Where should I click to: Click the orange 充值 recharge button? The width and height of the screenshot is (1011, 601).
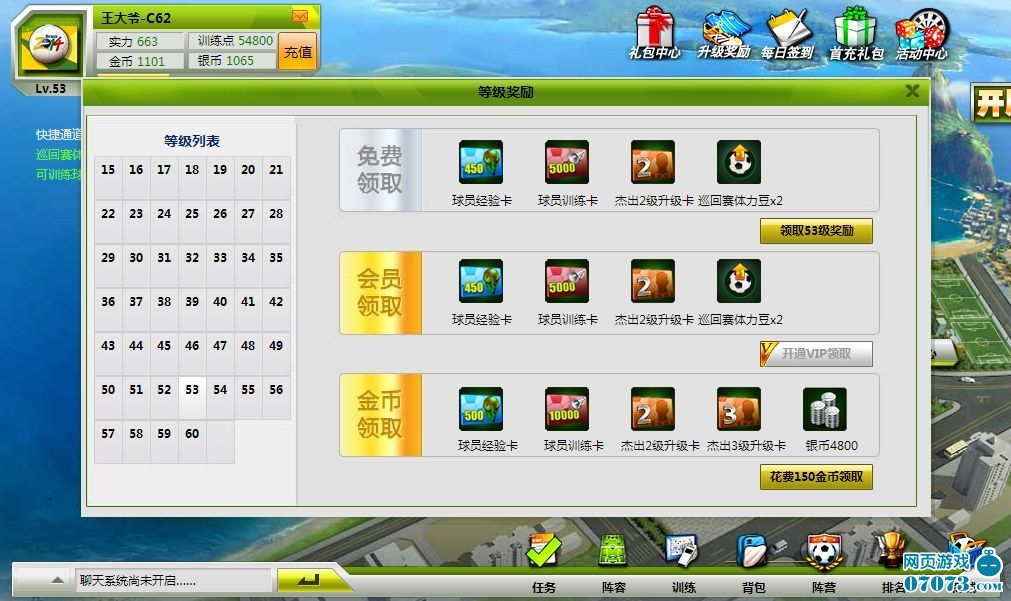(x=298, y=52)
